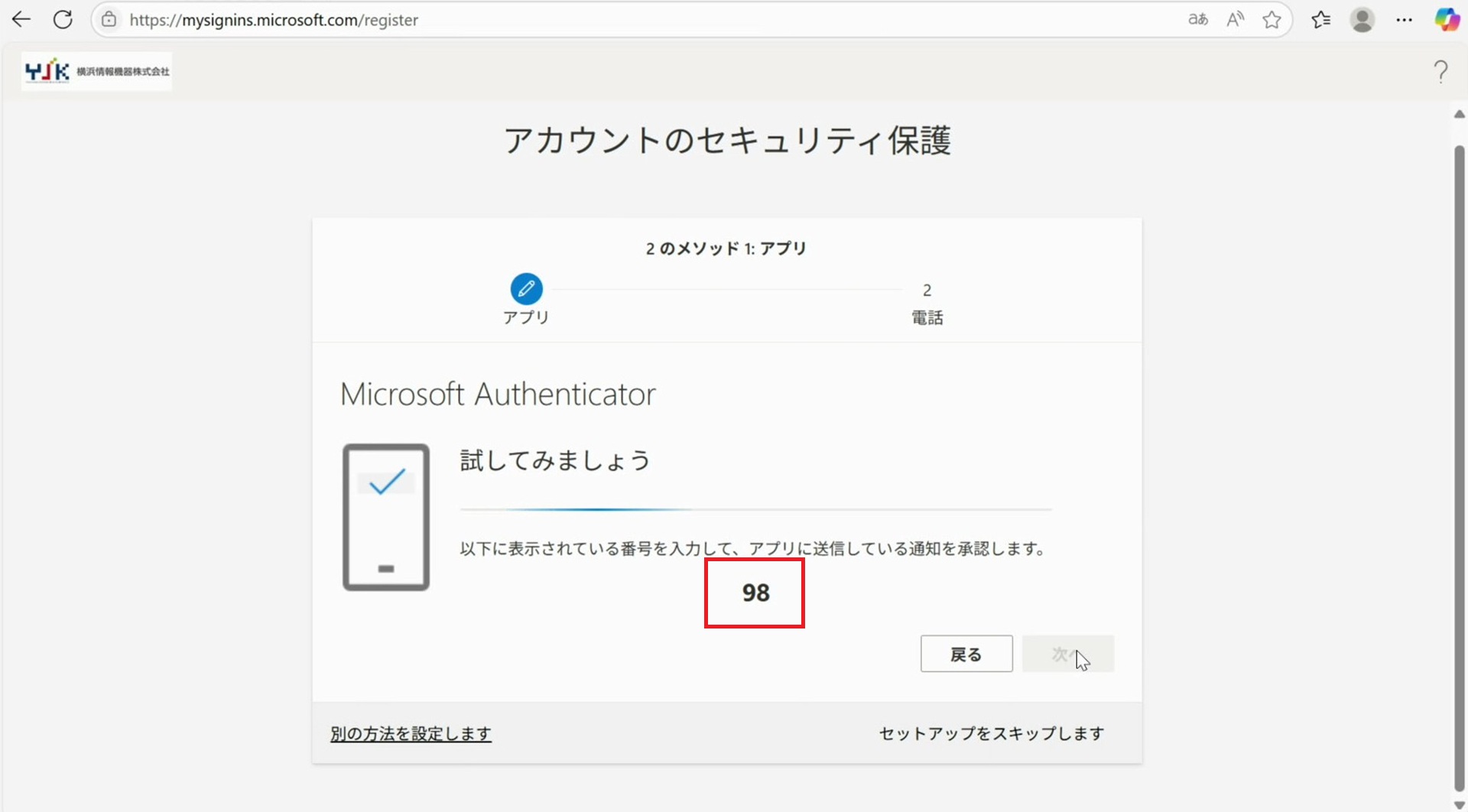The height and width of the screenshot is (812, 1468).
Task: Click the address bar URL field
Action: (x=612, y=20)
